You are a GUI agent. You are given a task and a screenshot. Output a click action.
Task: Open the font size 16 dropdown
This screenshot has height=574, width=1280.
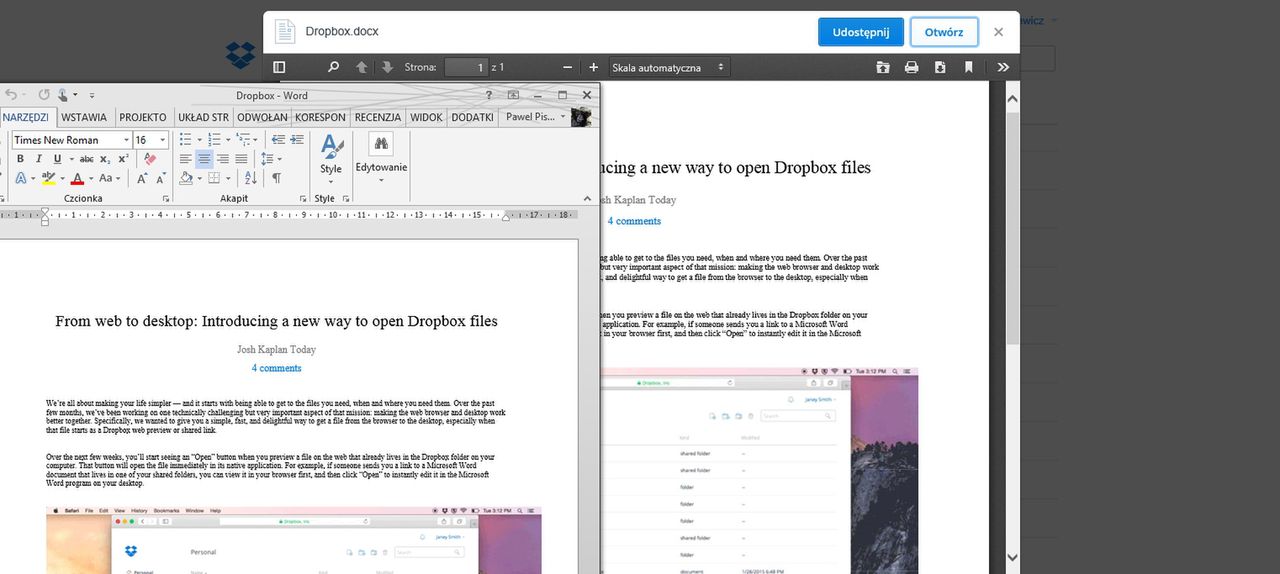click(162, 140)
